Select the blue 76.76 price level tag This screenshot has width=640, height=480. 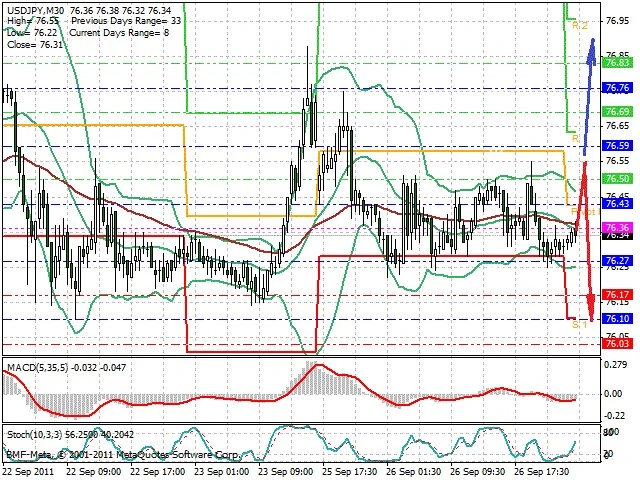[x=616, y=89]
